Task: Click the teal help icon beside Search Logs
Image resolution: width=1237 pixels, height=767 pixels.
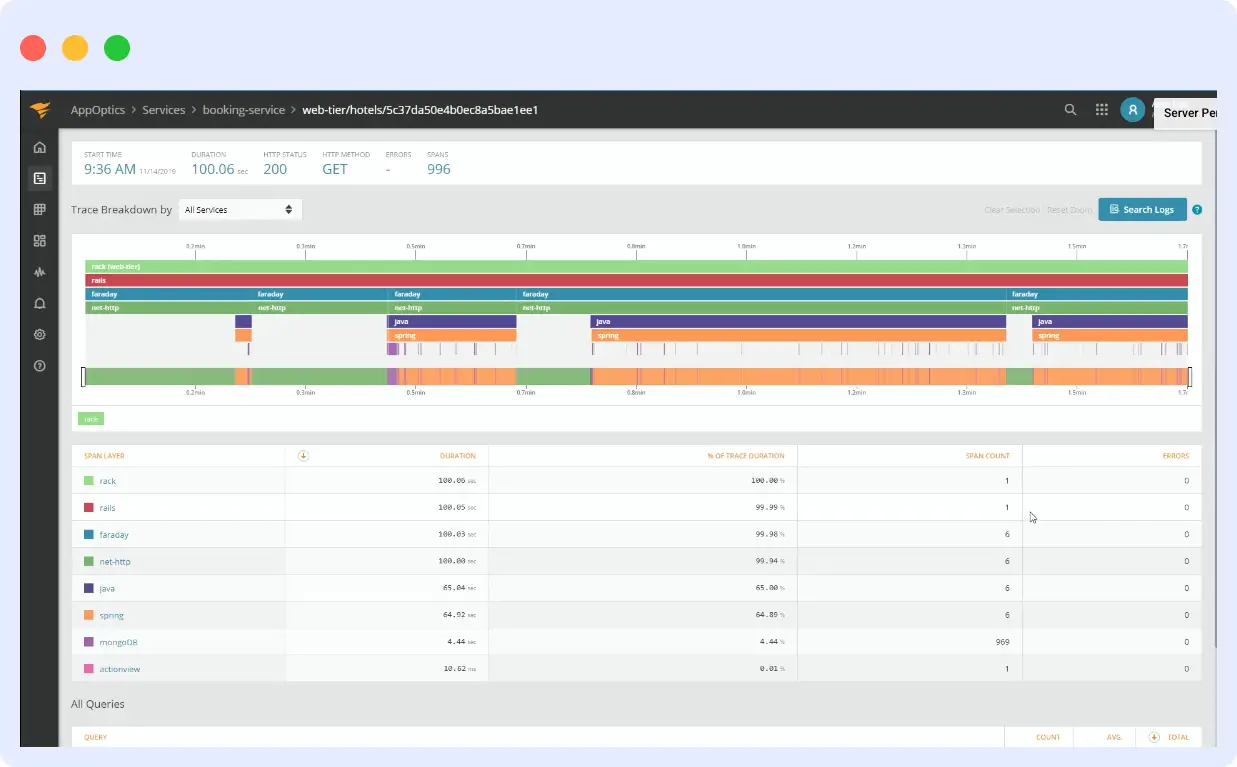Action: click(x=1197, y=209)
